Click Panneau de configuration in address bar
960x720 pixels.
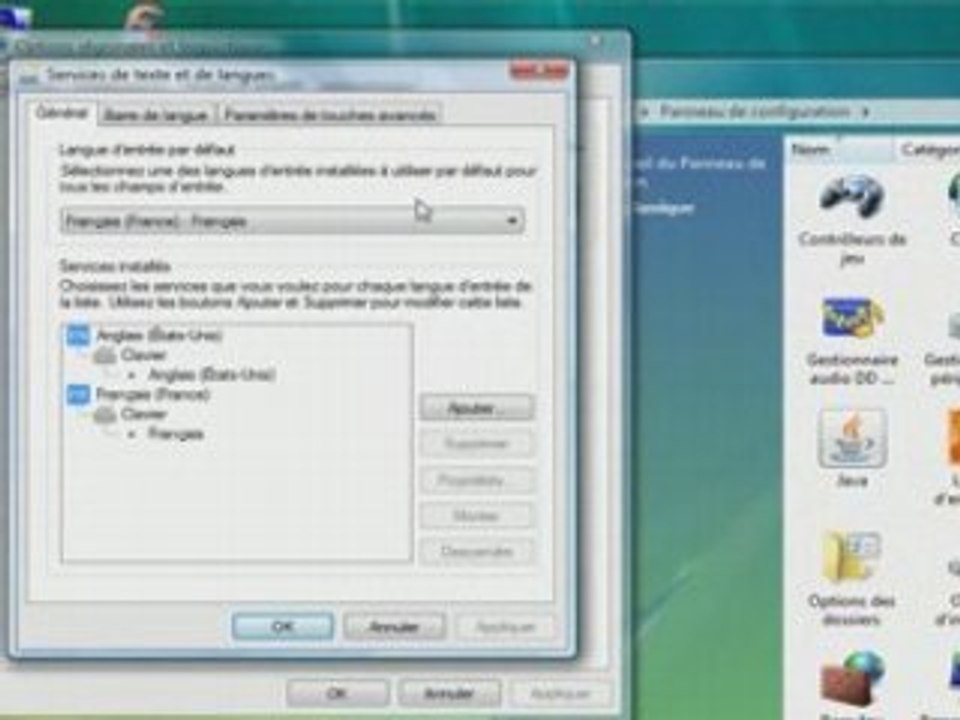coord(755,111)
